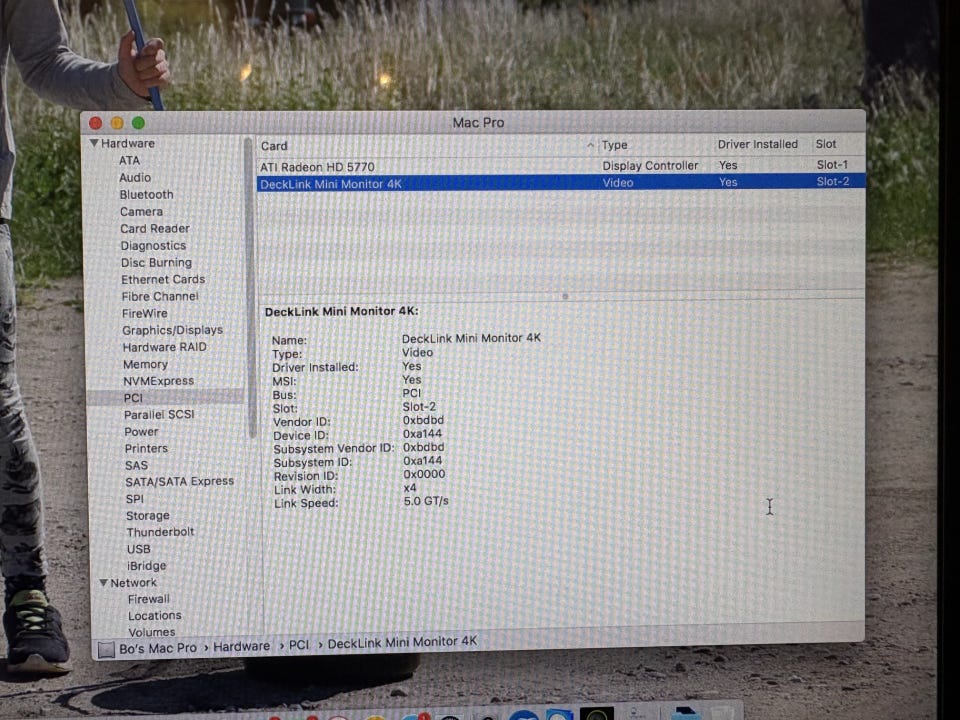Image resolution: width=960 pixels, height=720 pixels.
Task: Open Fibre Channel section
Action: coord(160,296)
